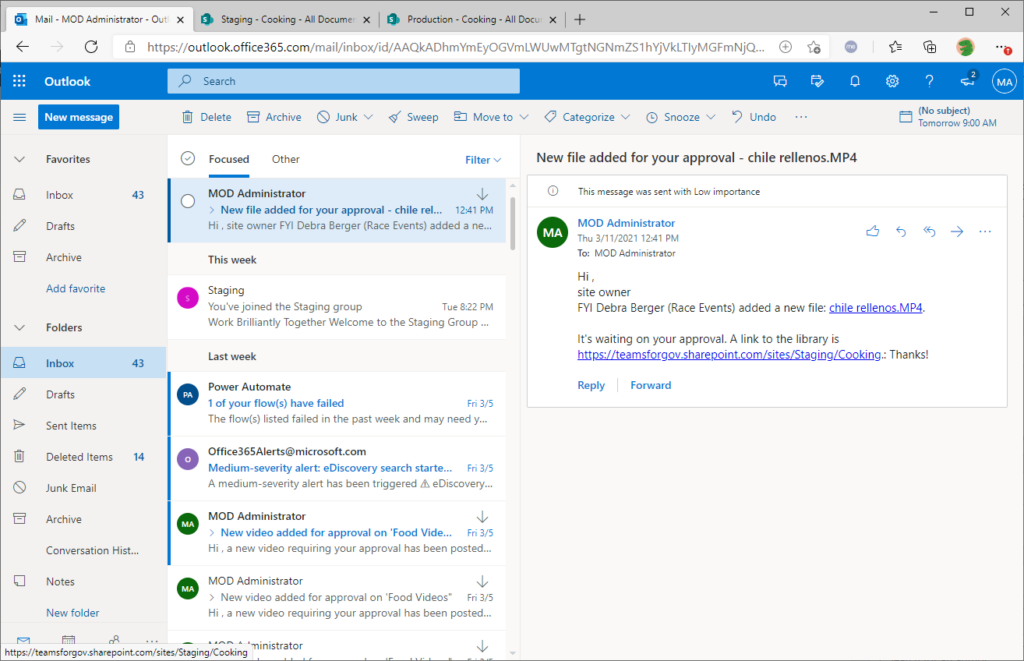Toggle the select-all messages circle above Focused
The height and width of the screenshot is (661, 1024).
pos(187,158)
